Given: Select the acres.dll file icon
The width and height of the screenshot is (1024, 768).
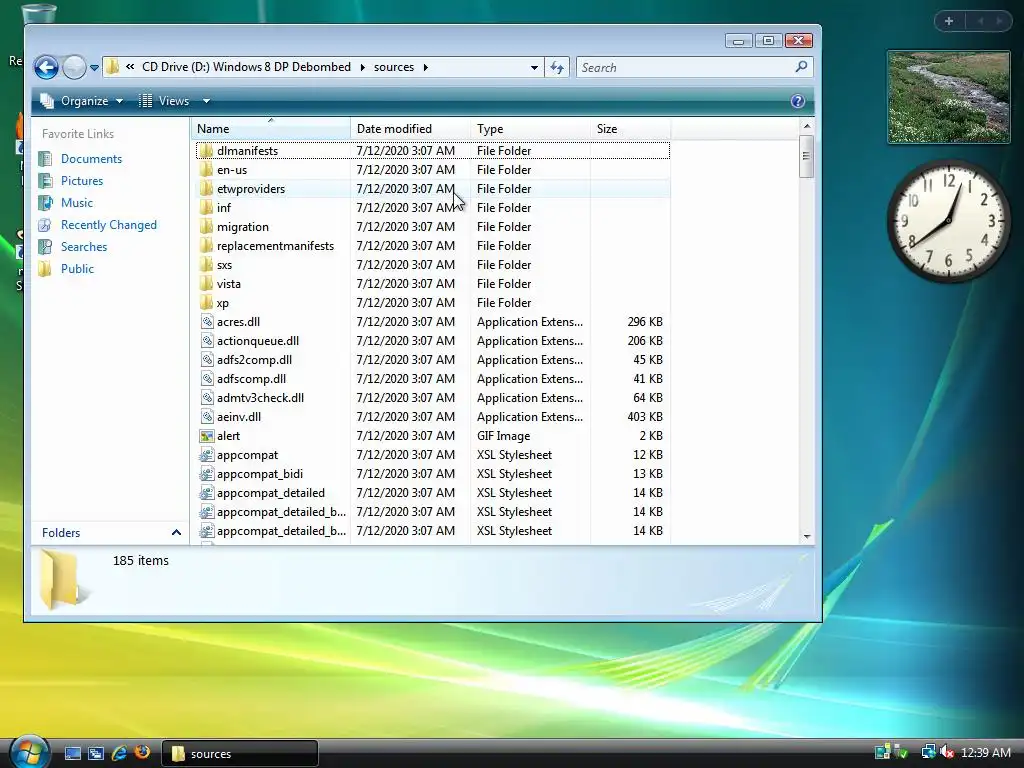Looking at the screenshot, I should [206, 321].
